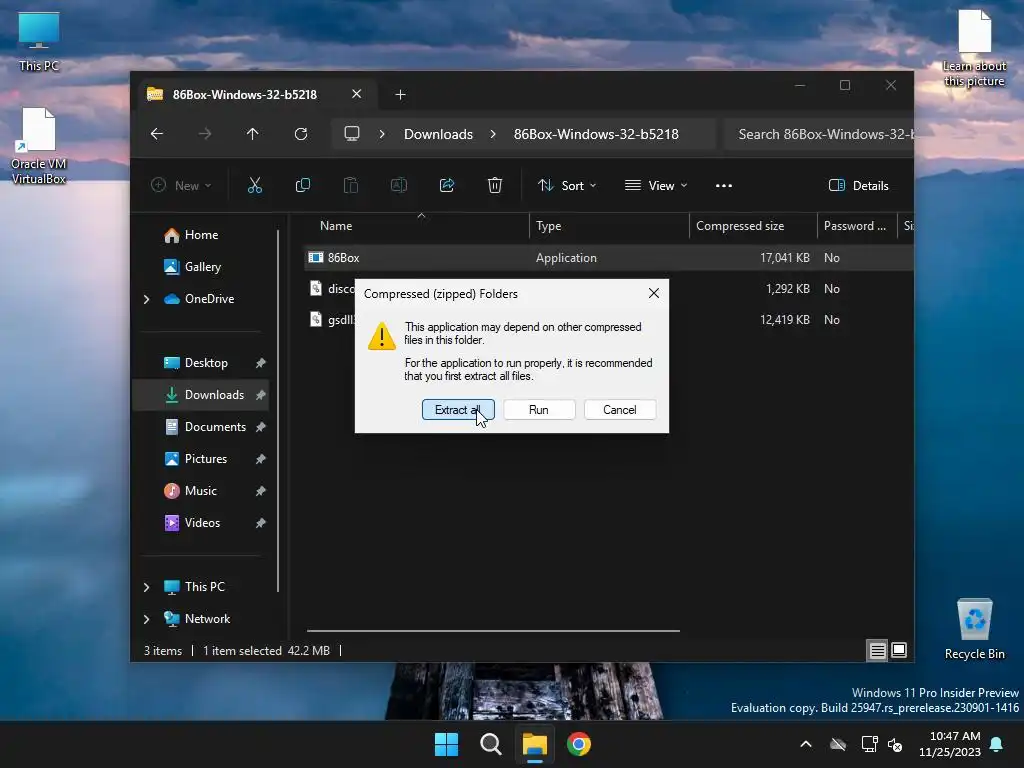
Task: Click the volume muted tray icon
Action: point(895,744)
